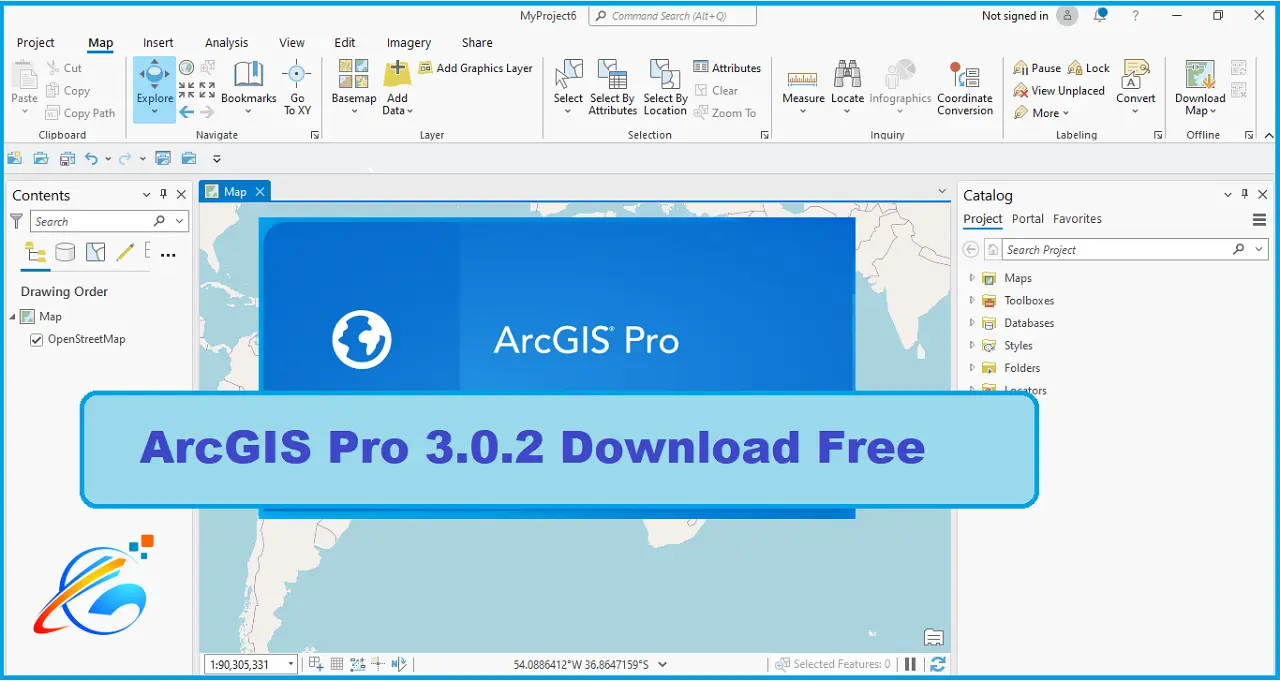Image resolution: width=1280 pixels, height=681 pixels.
Task: Activate the Measure tool
Action: click(x=803, y=88)
